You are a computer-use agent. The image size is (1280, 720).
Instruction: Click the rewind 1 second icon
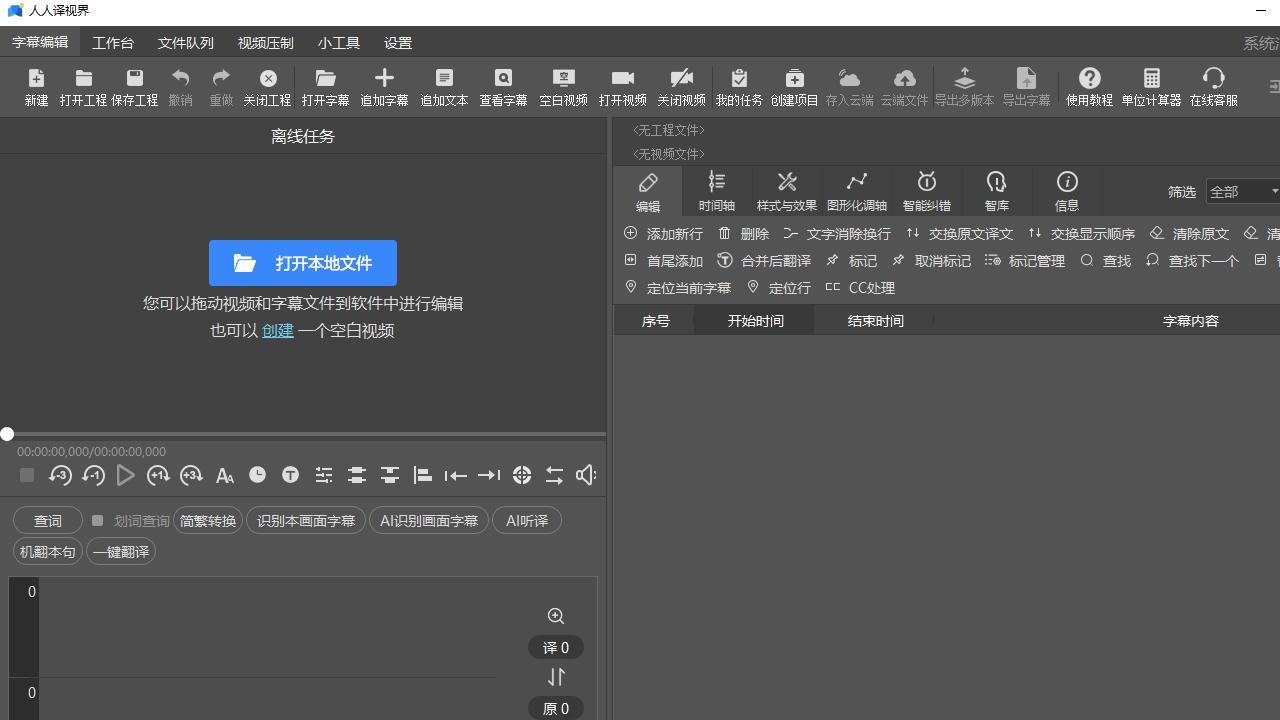pos(93,475)
